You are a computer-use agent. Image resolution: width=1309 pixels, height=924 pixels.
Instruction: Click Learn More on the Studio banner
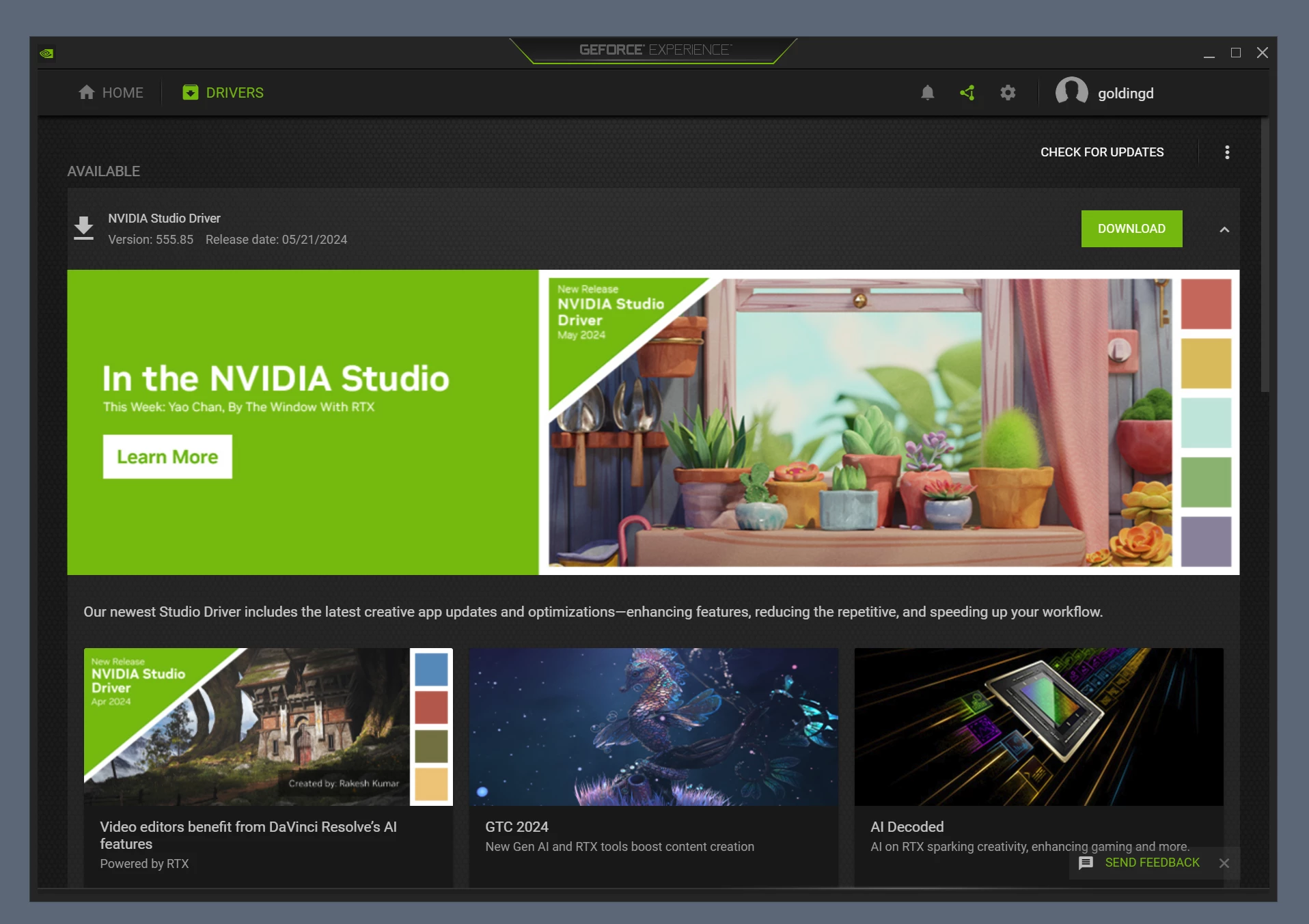(x=167, y=457)
